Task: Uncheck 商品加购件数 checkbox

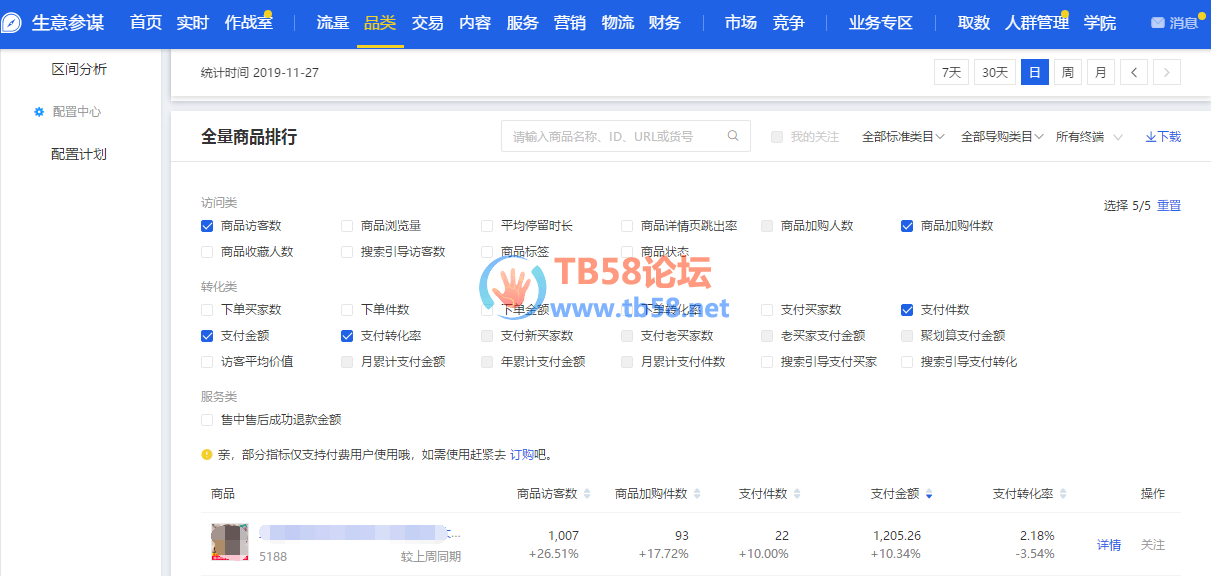Action: [907, 226]
